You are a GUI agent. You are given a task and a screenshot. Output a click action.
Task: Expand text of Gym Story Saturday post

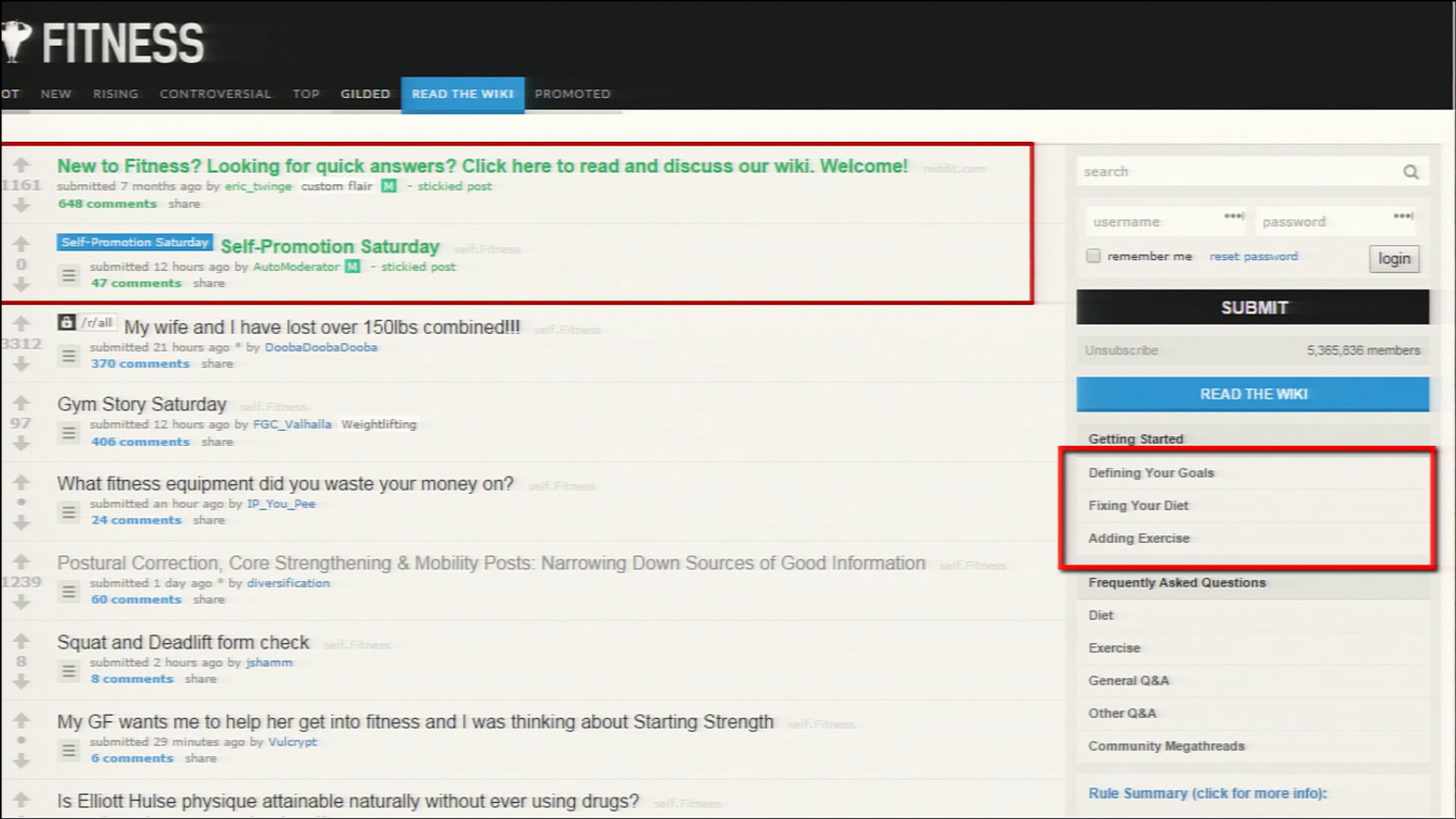click(x=69, y=433)
